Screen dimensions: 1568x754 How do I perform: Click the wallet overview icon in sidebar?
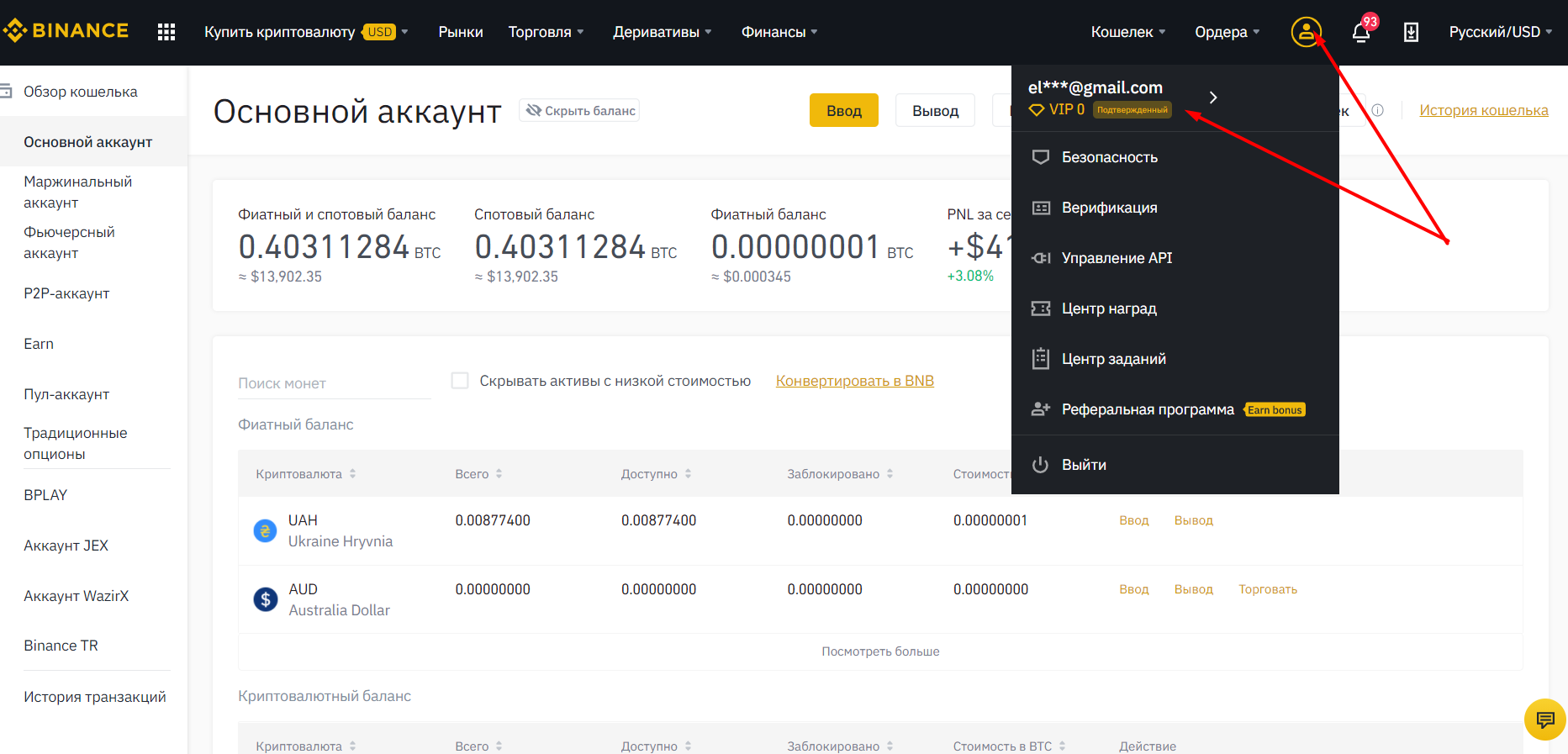point(6,91)
